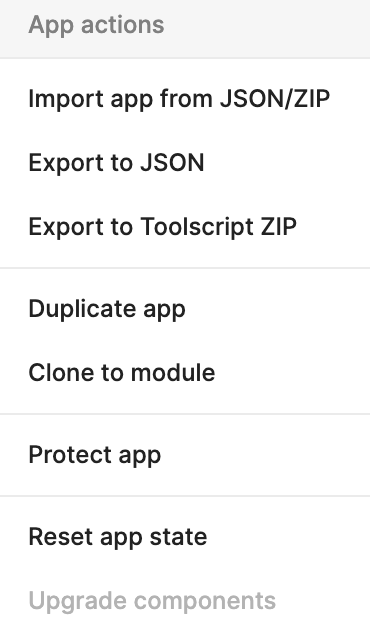This screenshot has width=370, height=636.
Task: Choose Clone to module
Action: (x=185, y=373)
